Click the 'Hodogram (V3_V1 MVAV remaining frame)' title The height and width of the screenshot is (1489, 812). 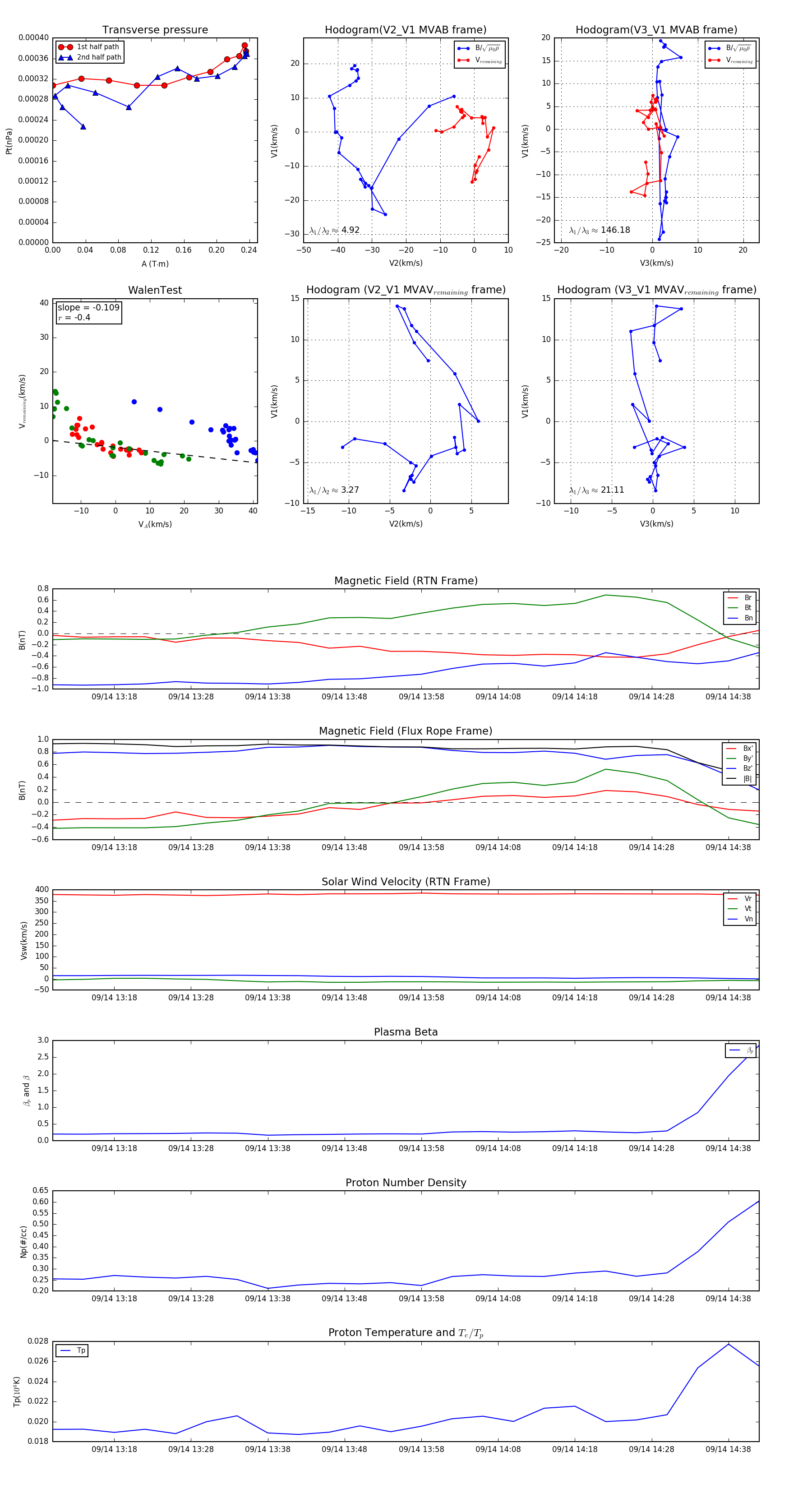click(656, 290)
